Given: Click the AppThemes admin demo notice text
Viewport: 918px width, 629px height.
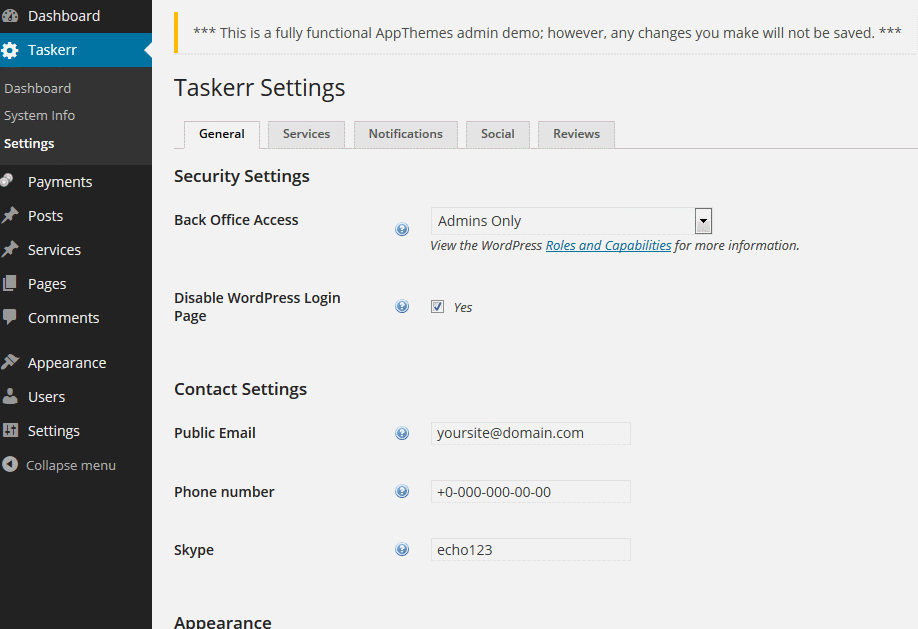Looking at the screenshot, I should coord(547,33).
